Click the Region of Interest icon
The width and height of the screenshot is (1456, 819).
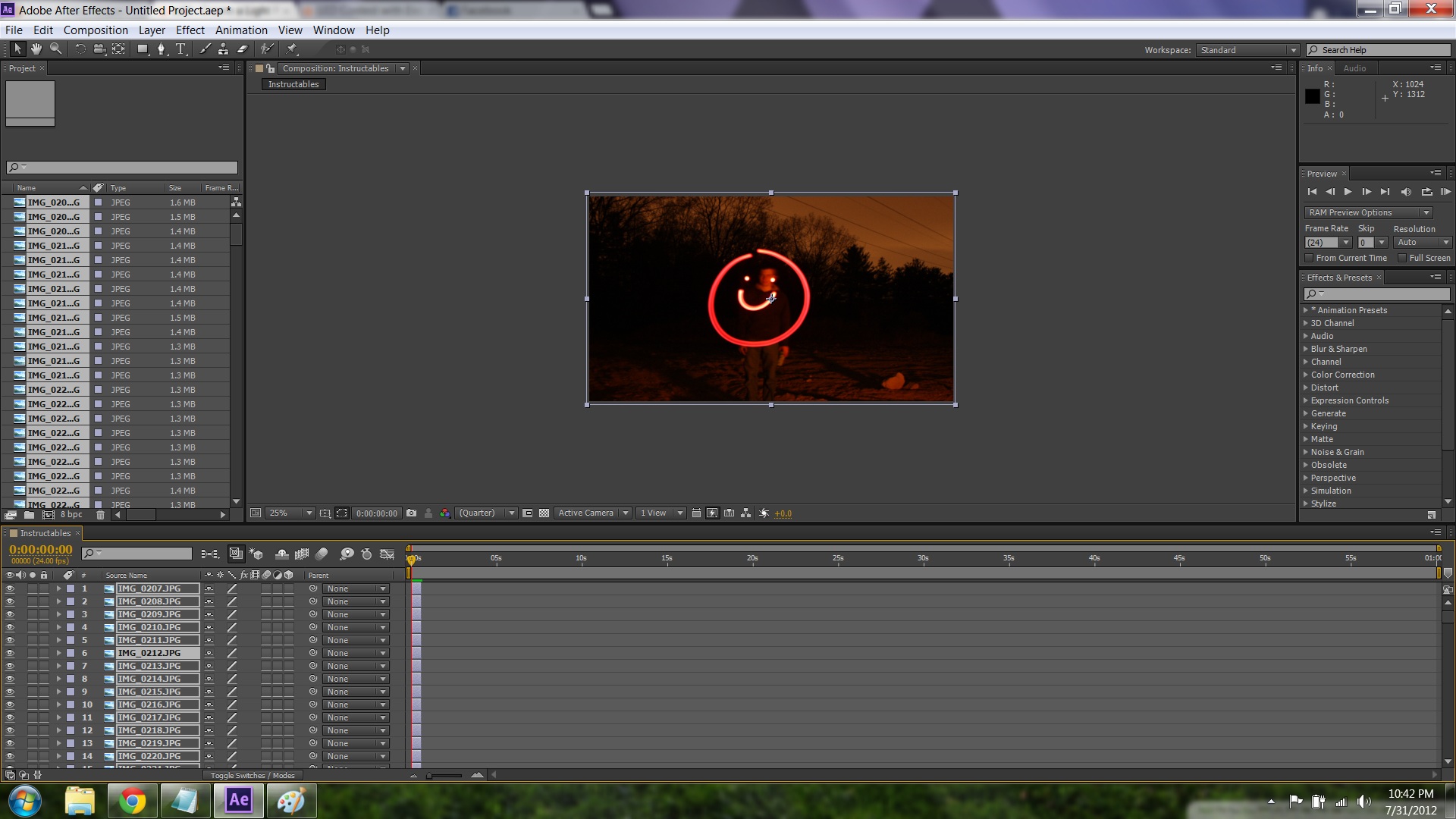(342, 513)
